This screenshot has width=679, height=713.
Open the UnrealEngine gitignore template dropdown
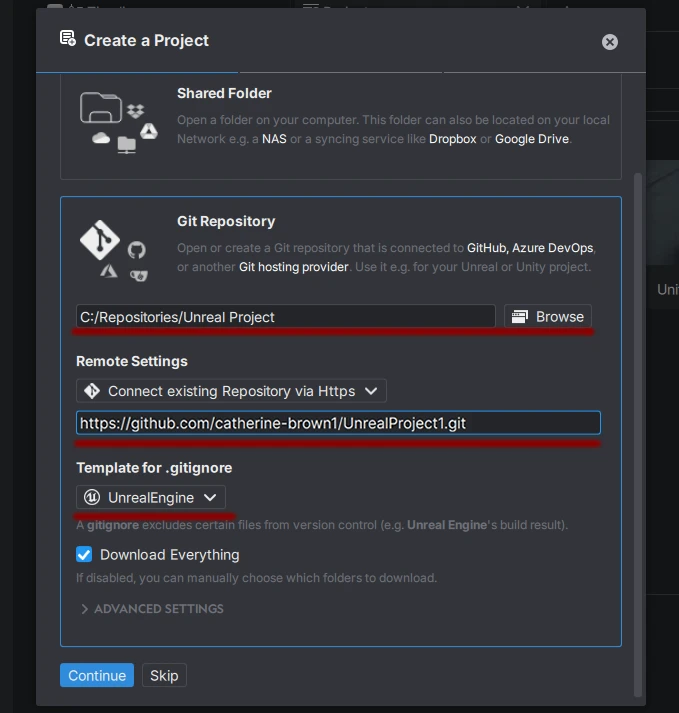point(151,497)
